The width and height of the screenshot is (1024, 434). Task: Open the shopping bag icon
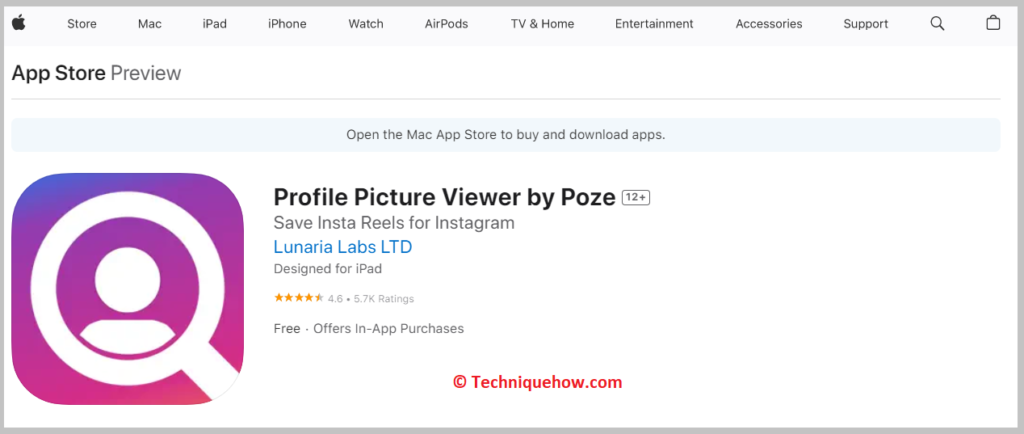993,23
